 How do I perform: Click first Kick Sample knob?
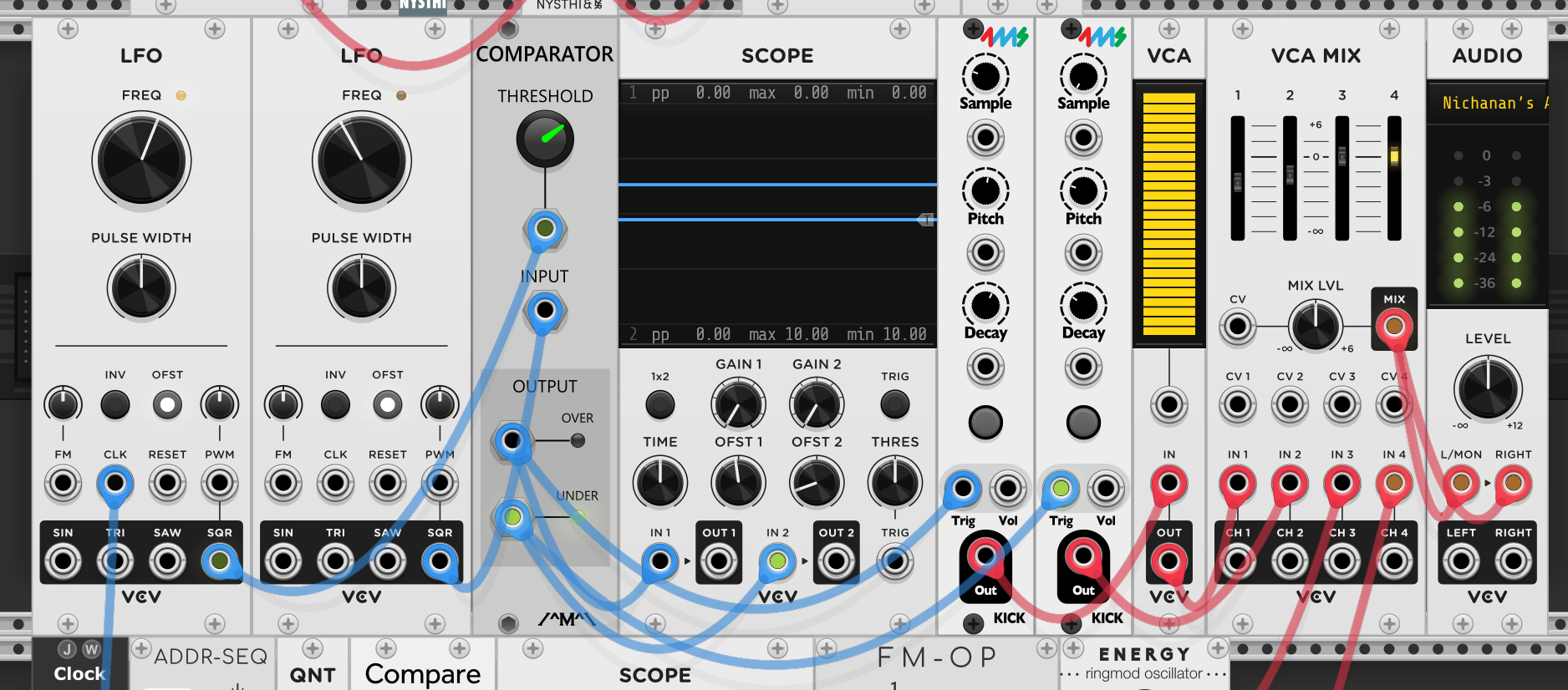point(985,77)
